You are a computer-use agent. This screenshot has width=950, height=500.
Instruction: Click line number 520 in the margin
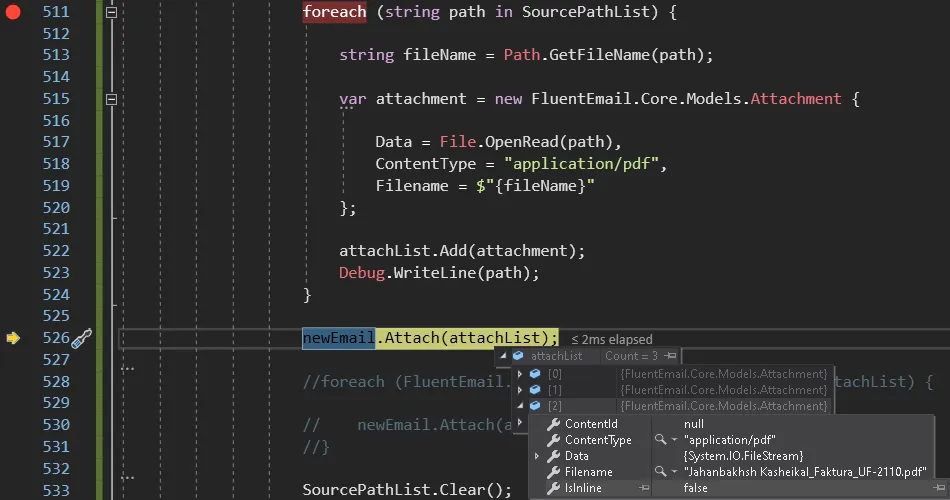[56, 208]
